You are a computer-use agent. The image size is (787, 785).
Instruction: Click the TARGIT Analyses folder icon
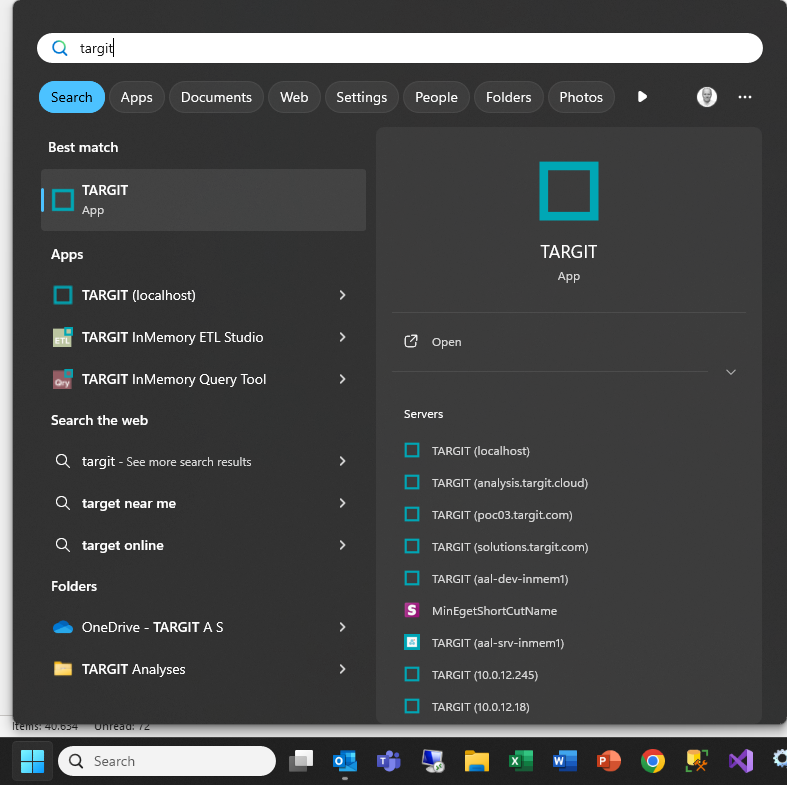coord(63,669)
